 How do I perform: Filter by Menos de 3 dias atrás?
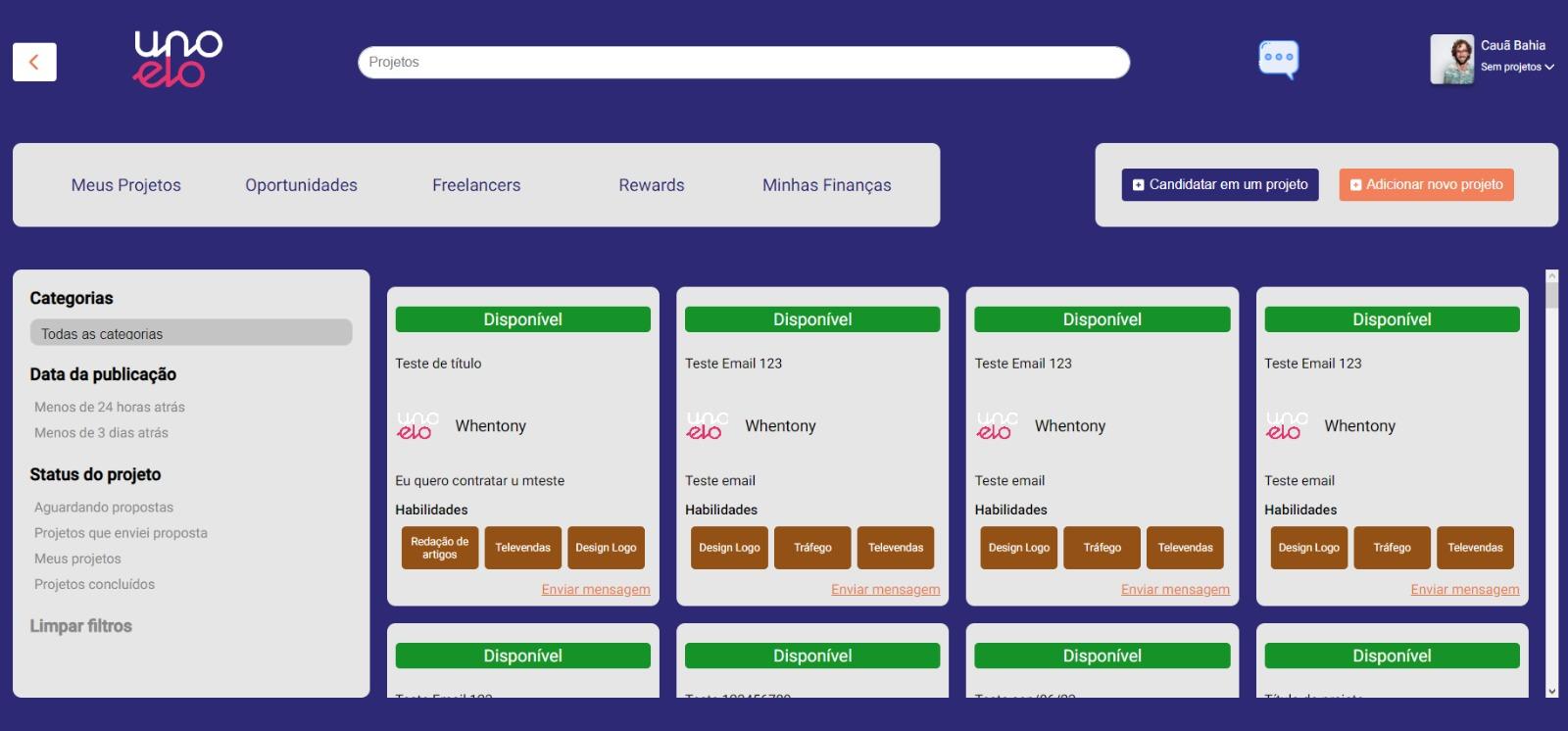[101, 432]
